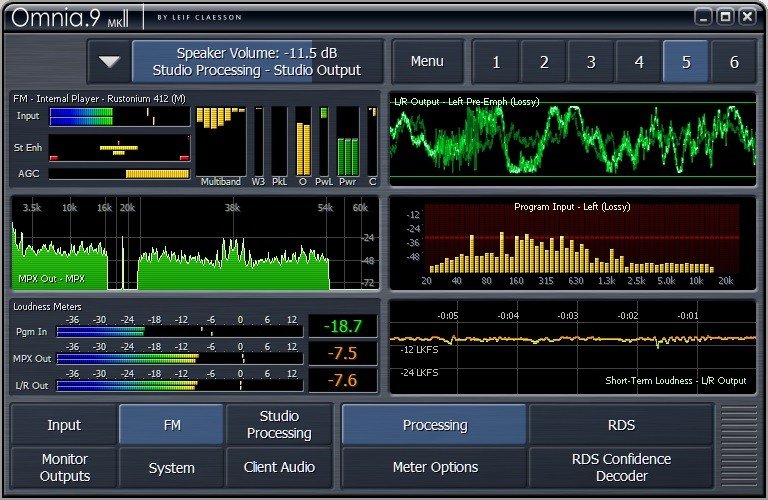Select preset number 6
The height and width of the screenshot is (500, 768).
coord(734,62)
